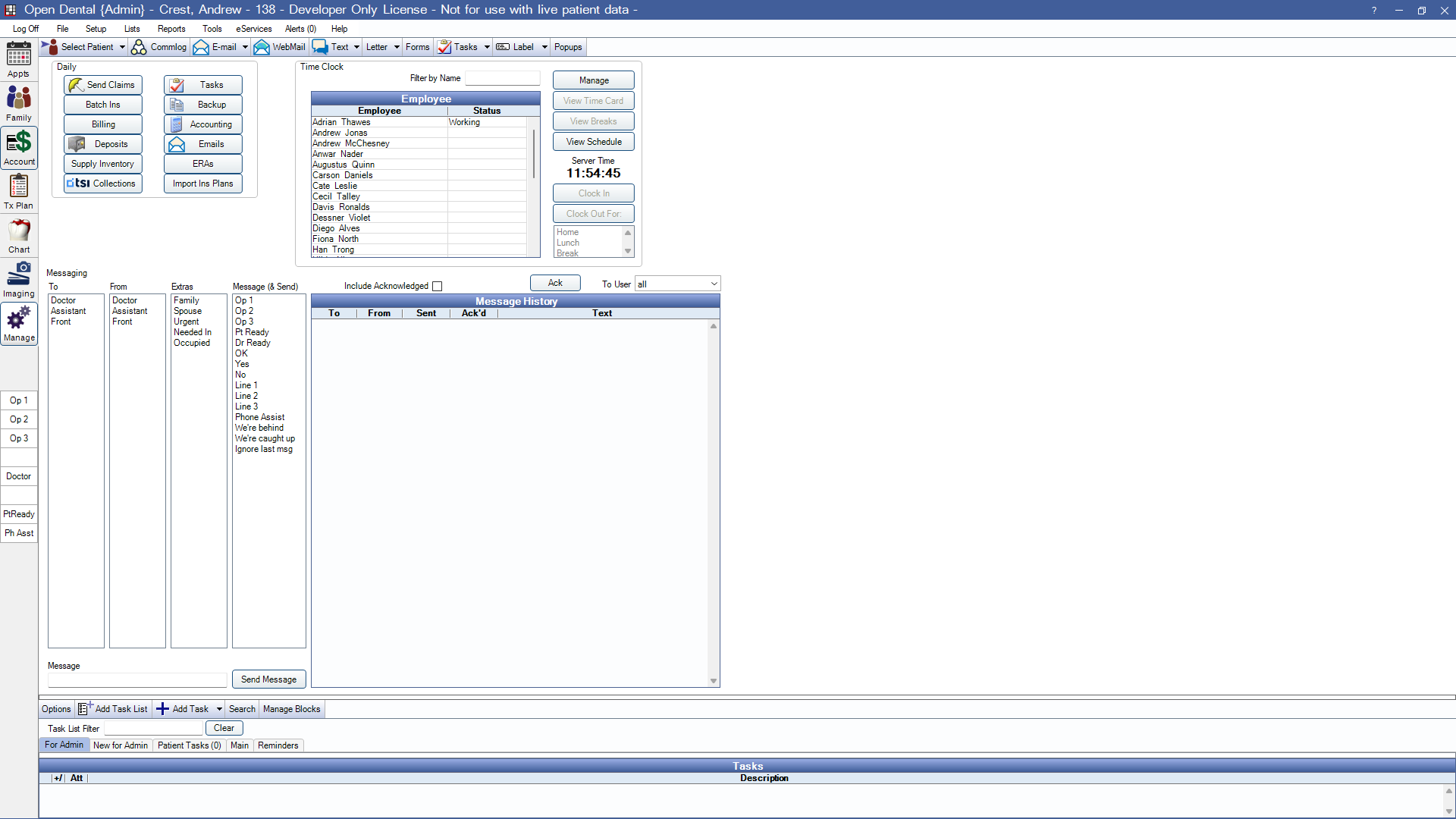Open the tsi Collections button
The height and width of the screenshot is (819, 1456).
pos(103,184)
